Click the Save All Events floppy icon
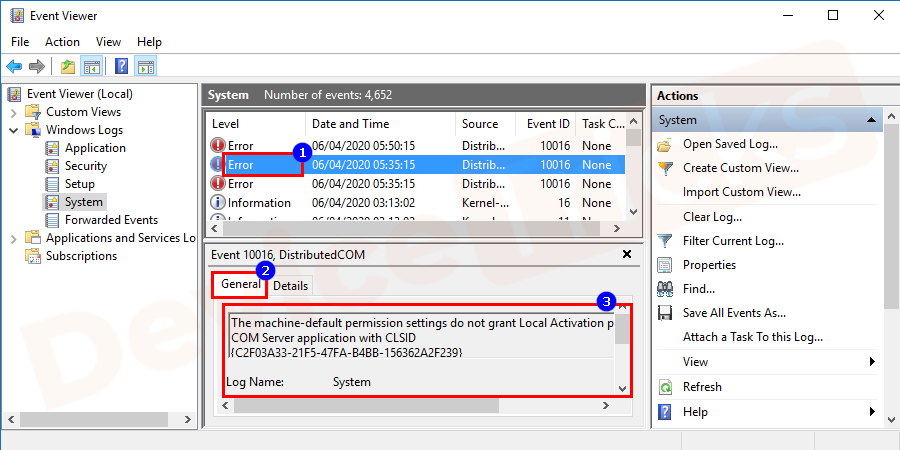Screen dimensions: 900x450 click(665, 313)
